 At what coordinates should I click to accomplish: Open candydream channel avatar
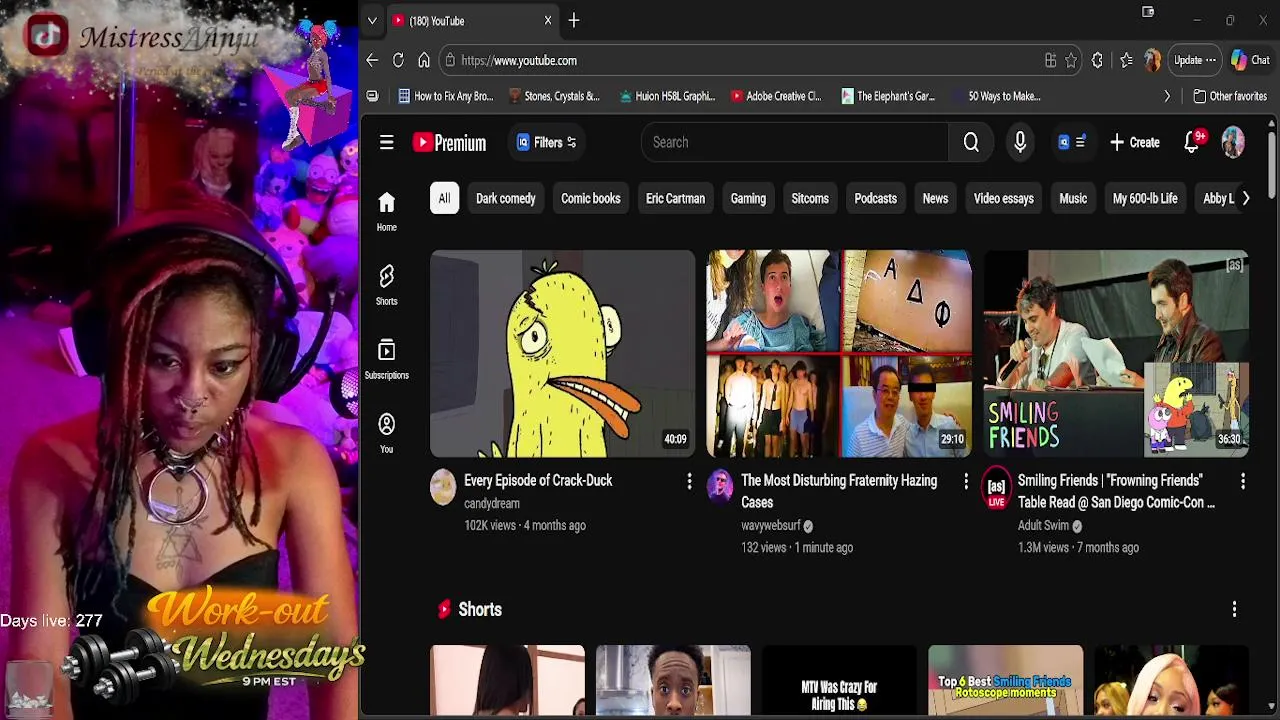[x=443, y=488]
